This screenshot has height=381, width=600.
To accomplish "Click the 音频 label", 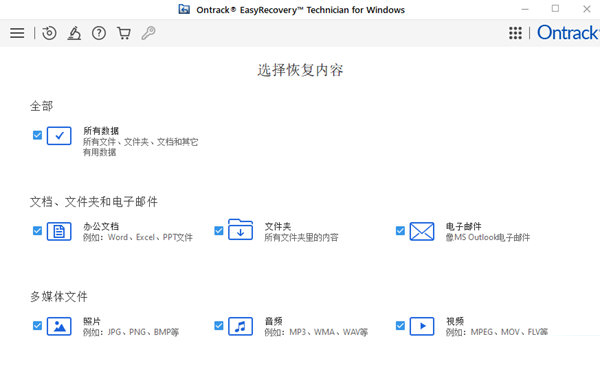I will click(273, 321).
